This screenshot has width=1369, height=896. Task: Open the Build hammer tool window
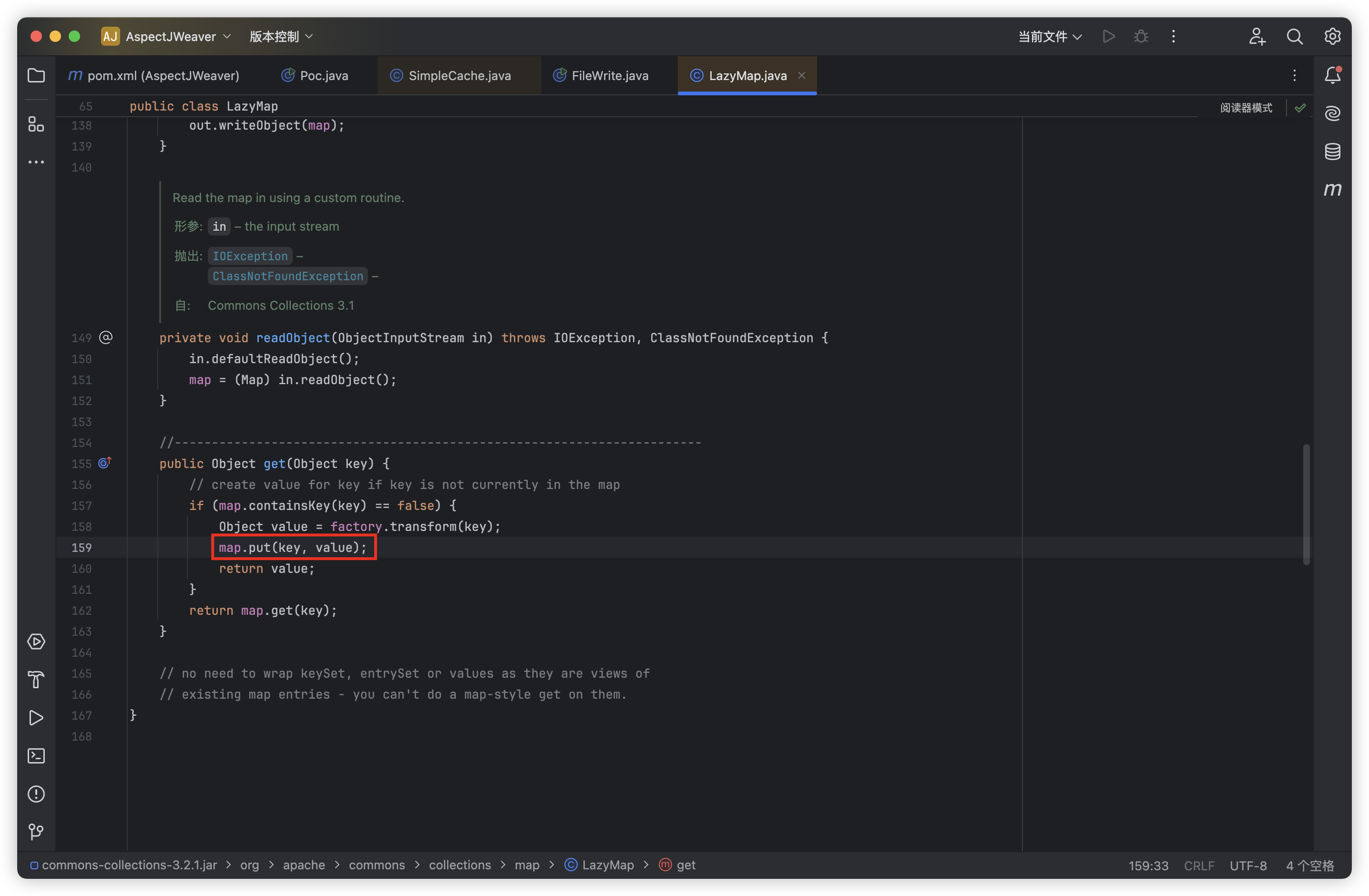pos(36,680)
